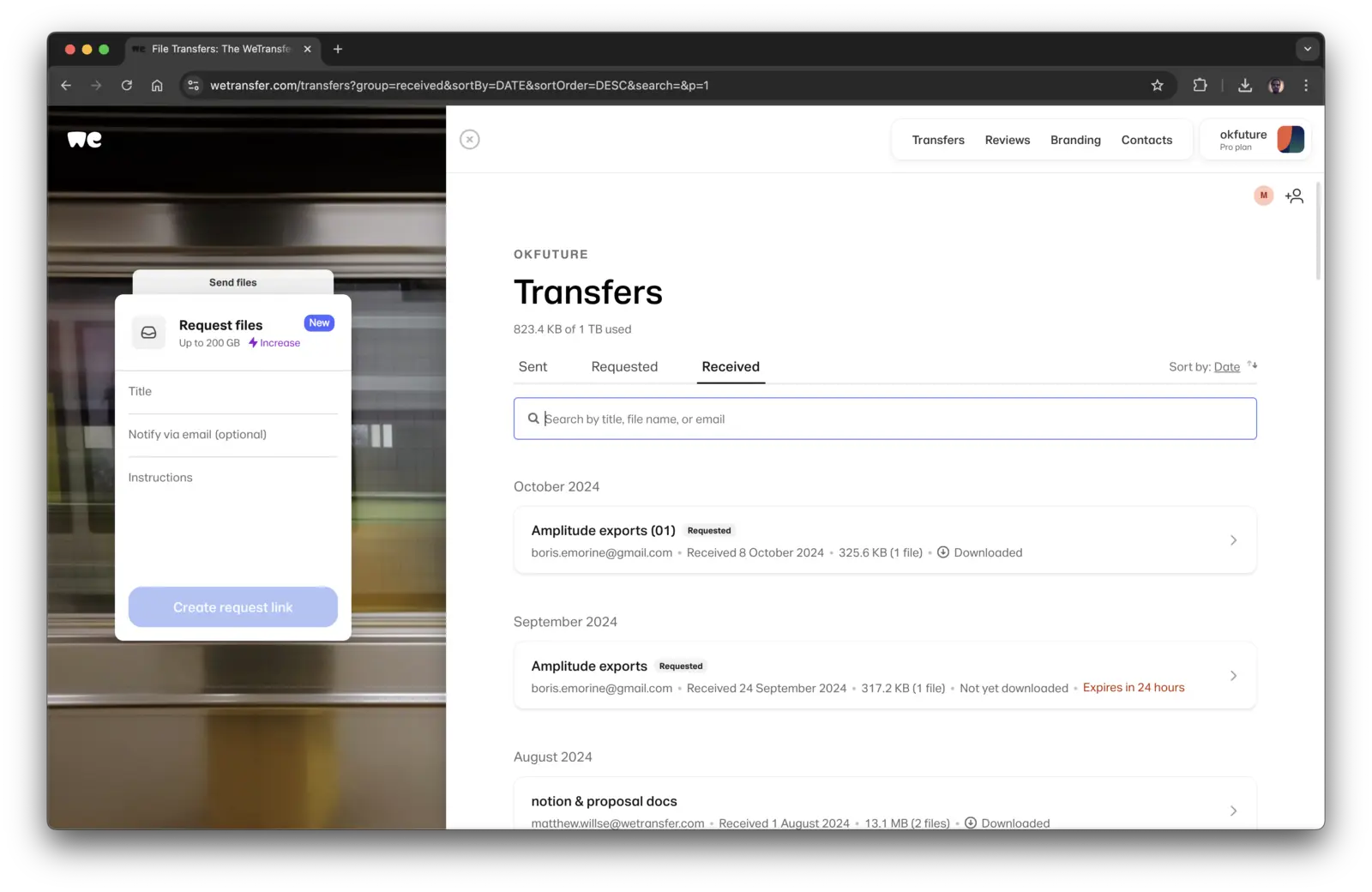Click the request files inbox icon
Viewport: 1372px width, 892px height.
click(x=148, y=333)
